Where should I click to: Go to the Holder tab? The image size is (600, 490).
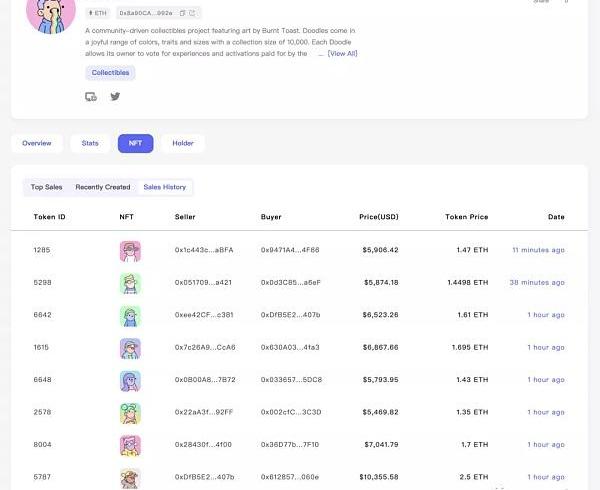click(183, 144)
